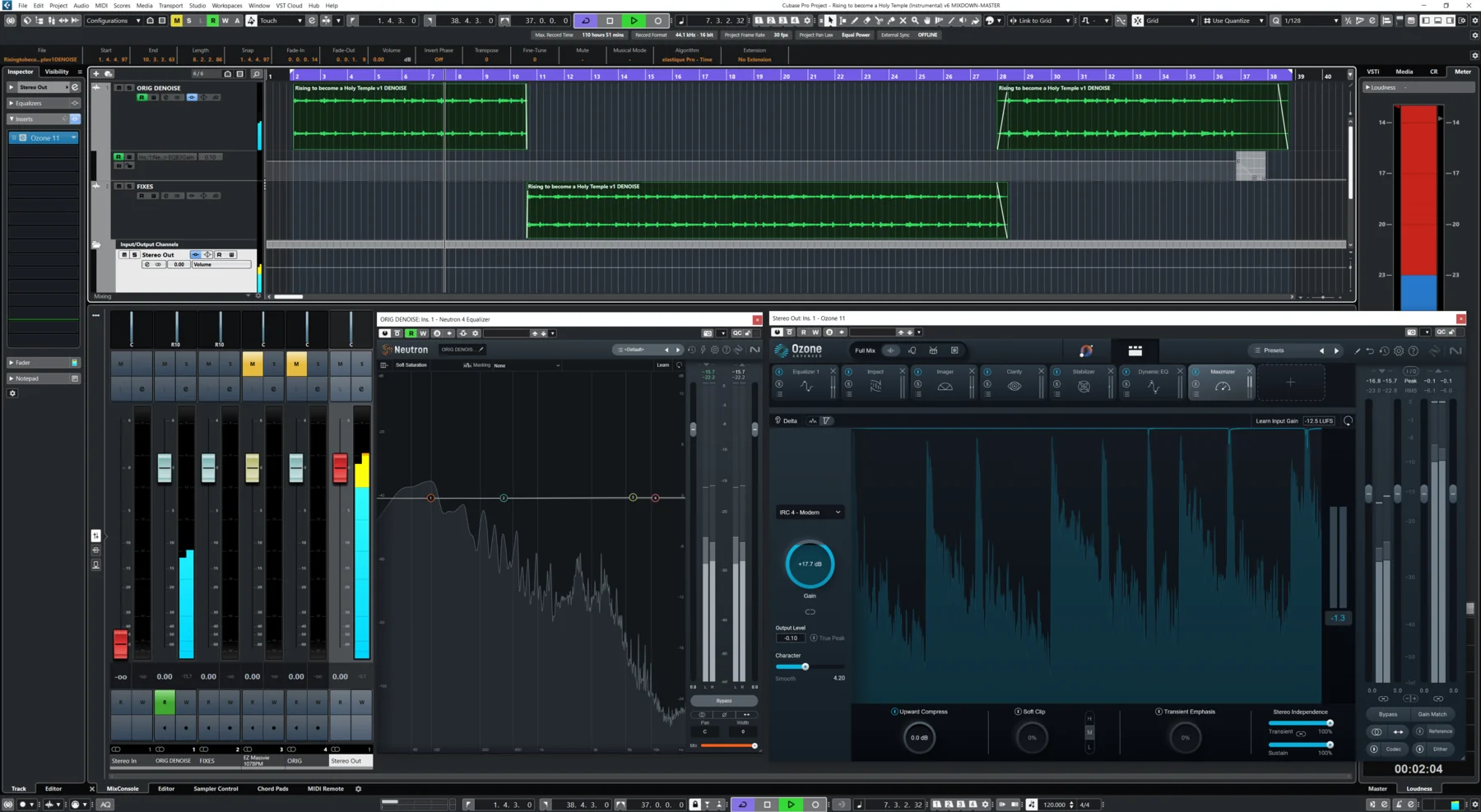This screenshot has height=812, width=1481.
Task: Click the undo arrow icon in Ozone
Action: tap(1368, 350)
